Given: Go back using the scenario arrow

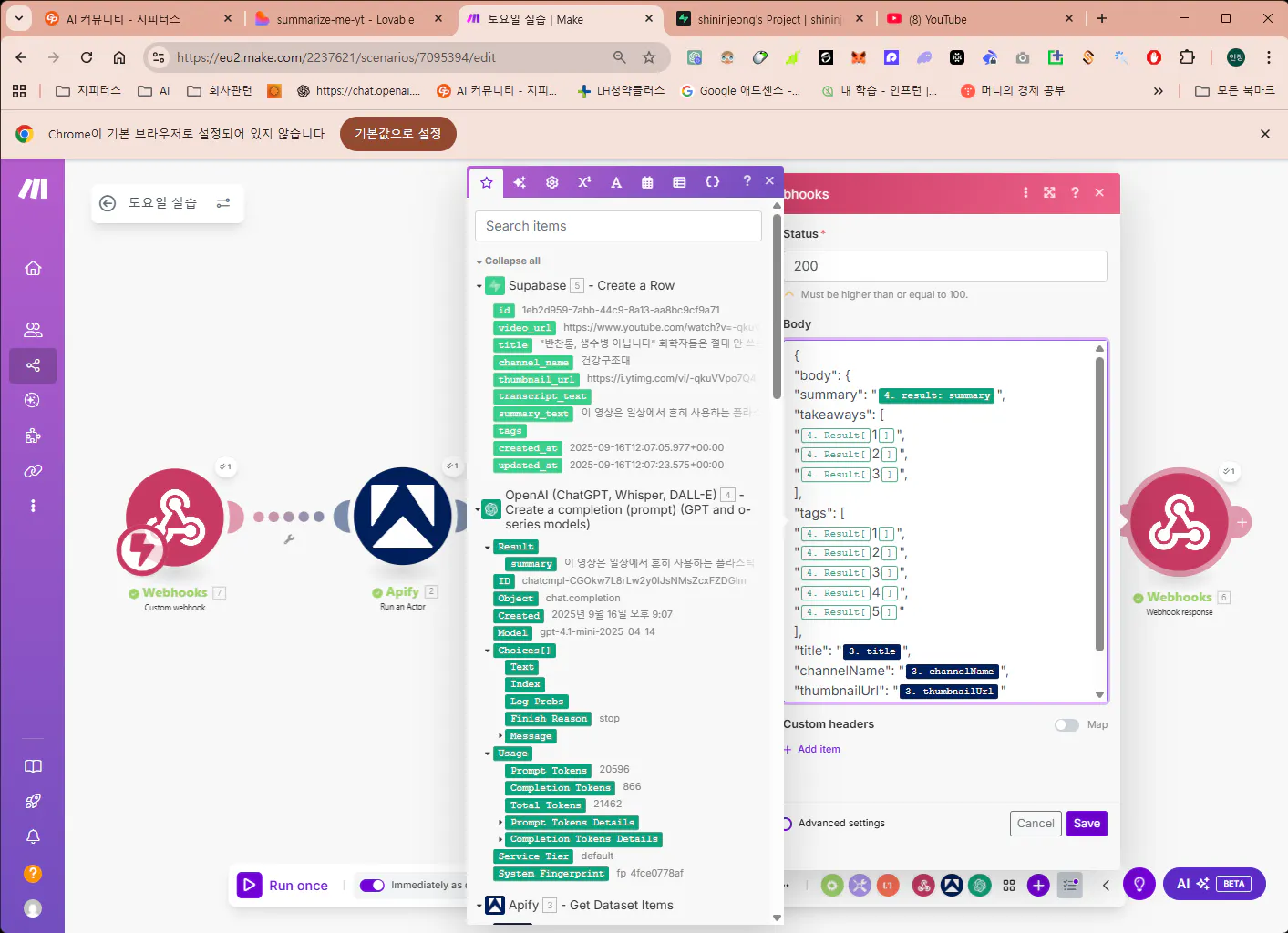Looking at the screenshot, I should 108,203.
